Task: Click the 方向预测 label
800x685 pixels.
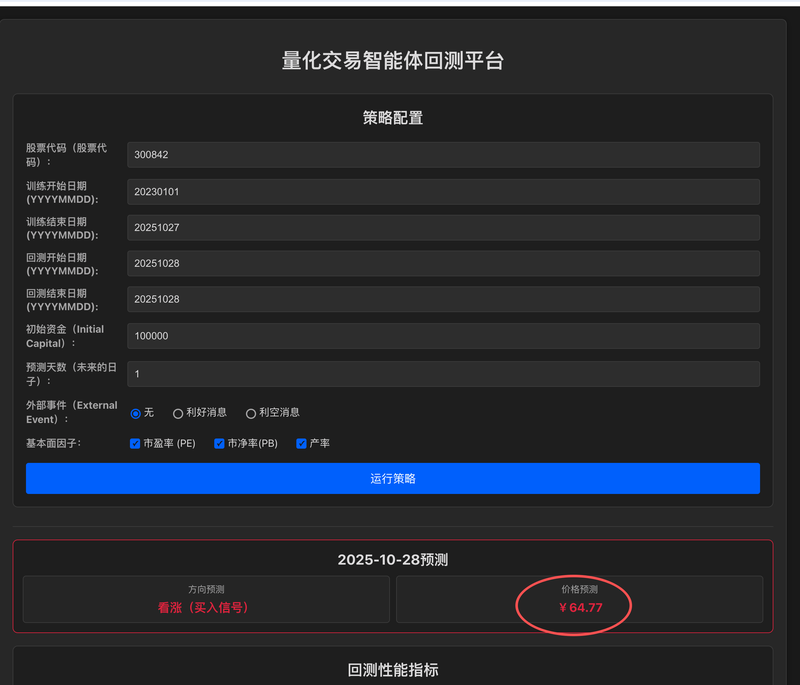Action: tap(206, 589)
